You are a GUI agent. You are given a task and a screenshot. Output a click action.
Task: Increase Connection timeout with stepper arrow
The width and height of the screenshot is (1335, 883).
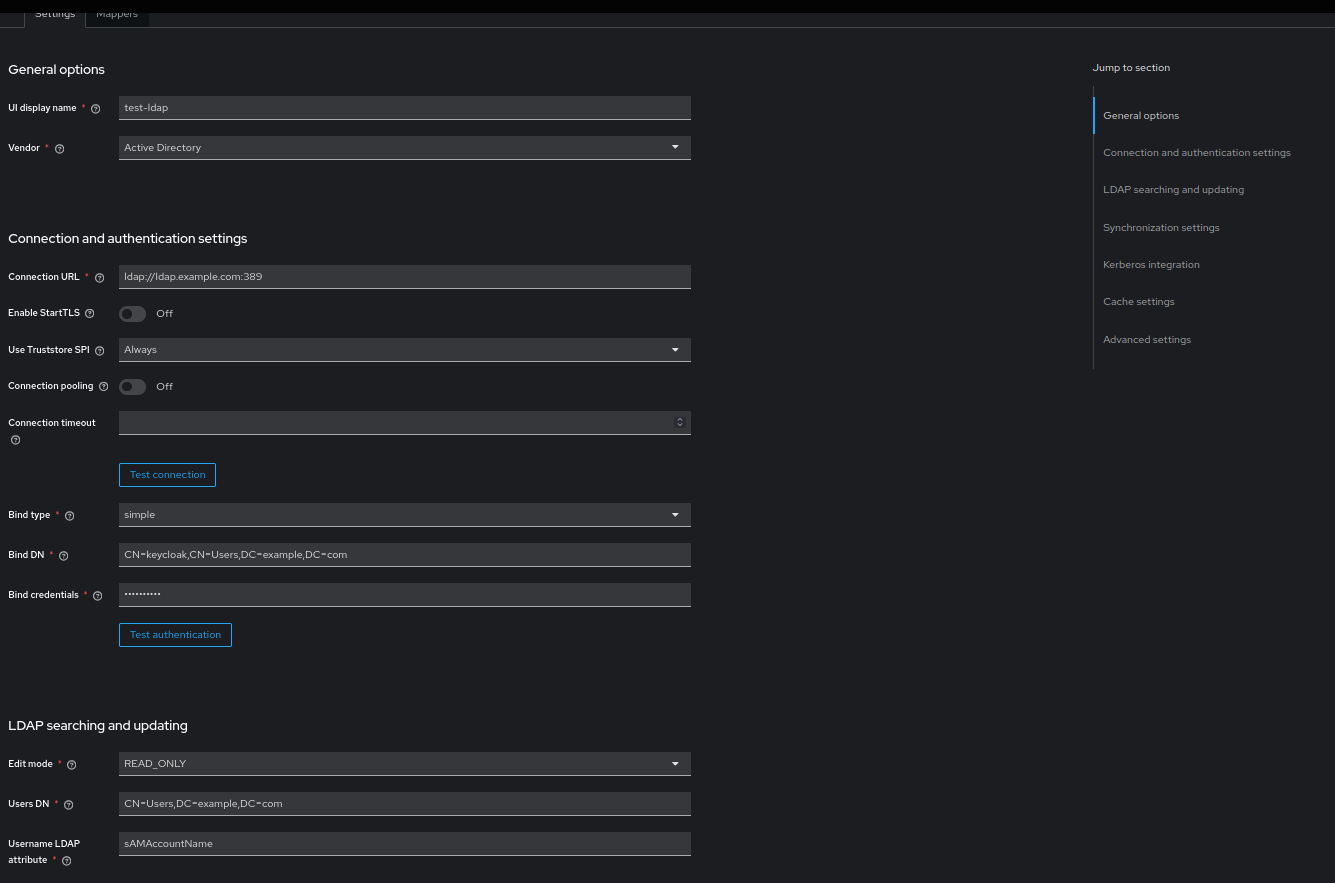(x=678, y=419)
